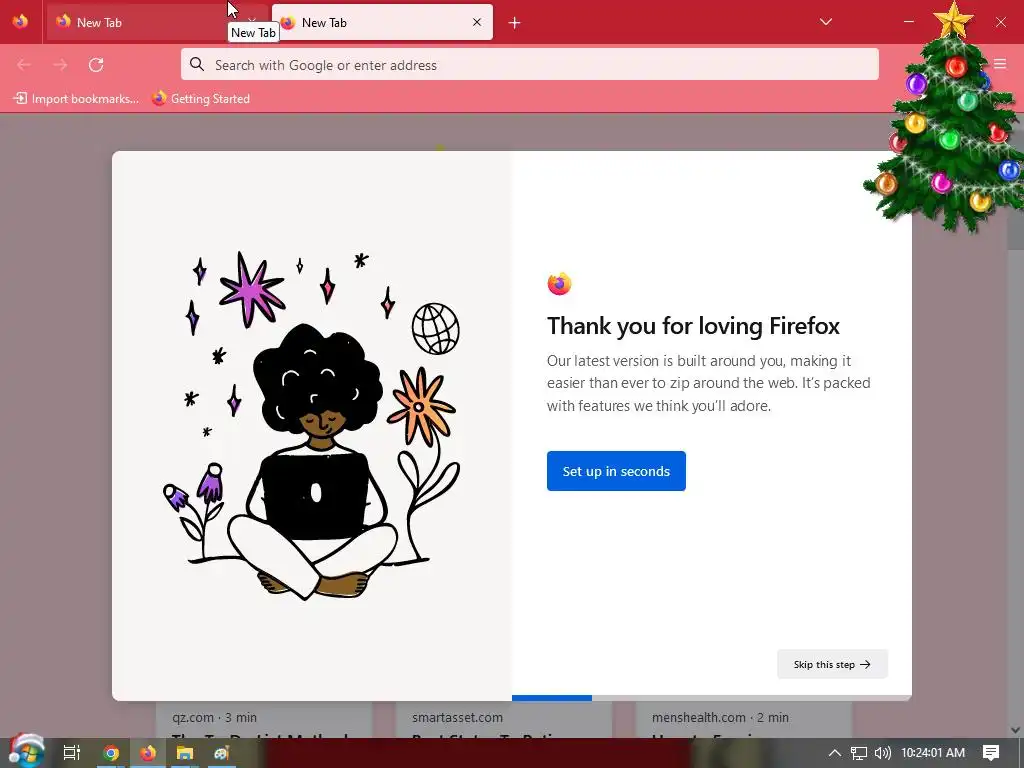Click the Firefox taskbar icon
The height and width of the screenshot is (768, 1024).
[148, 753]
